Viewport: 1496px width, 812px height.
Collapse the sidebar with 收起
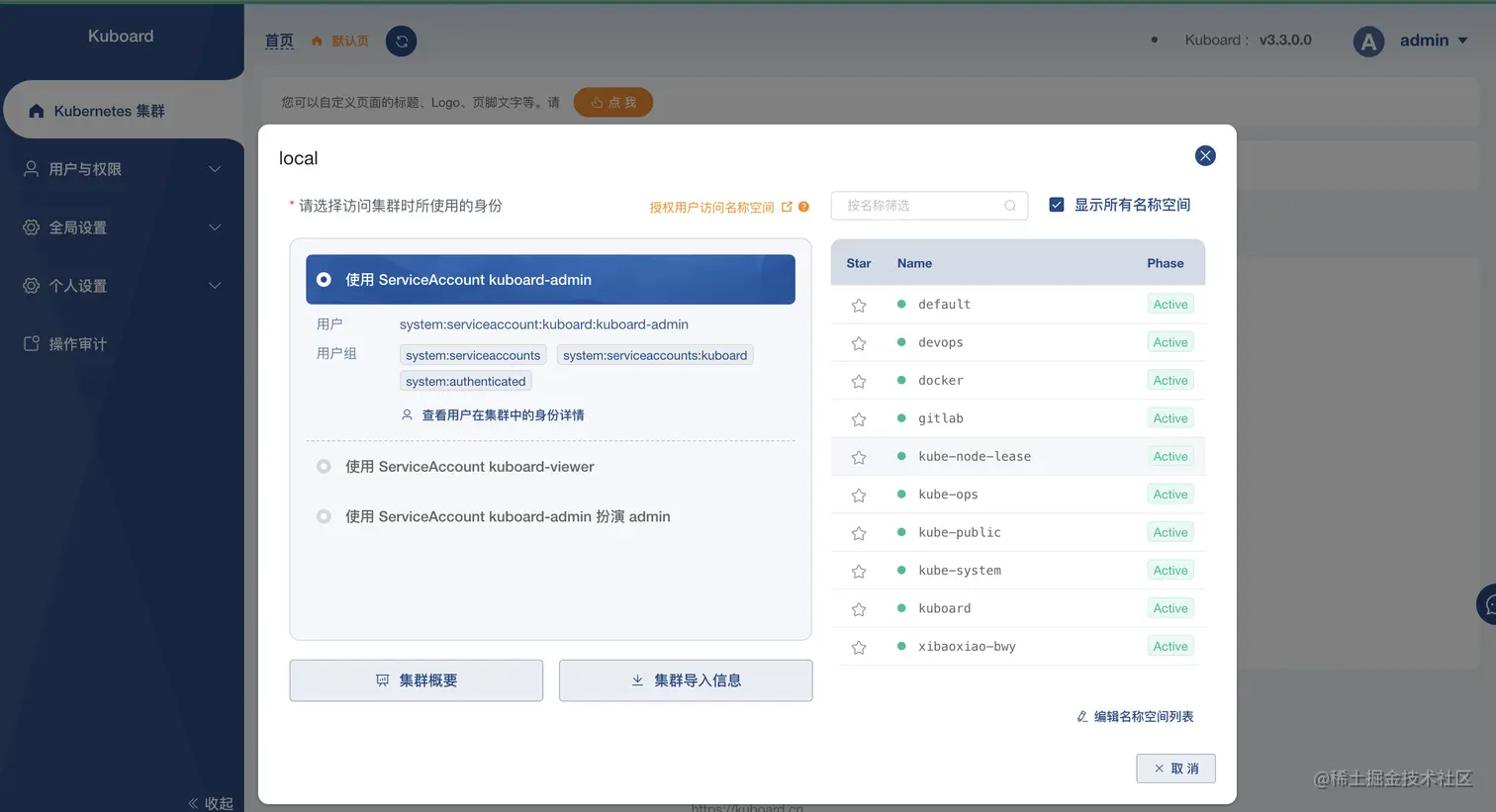[x=211, y=802]
